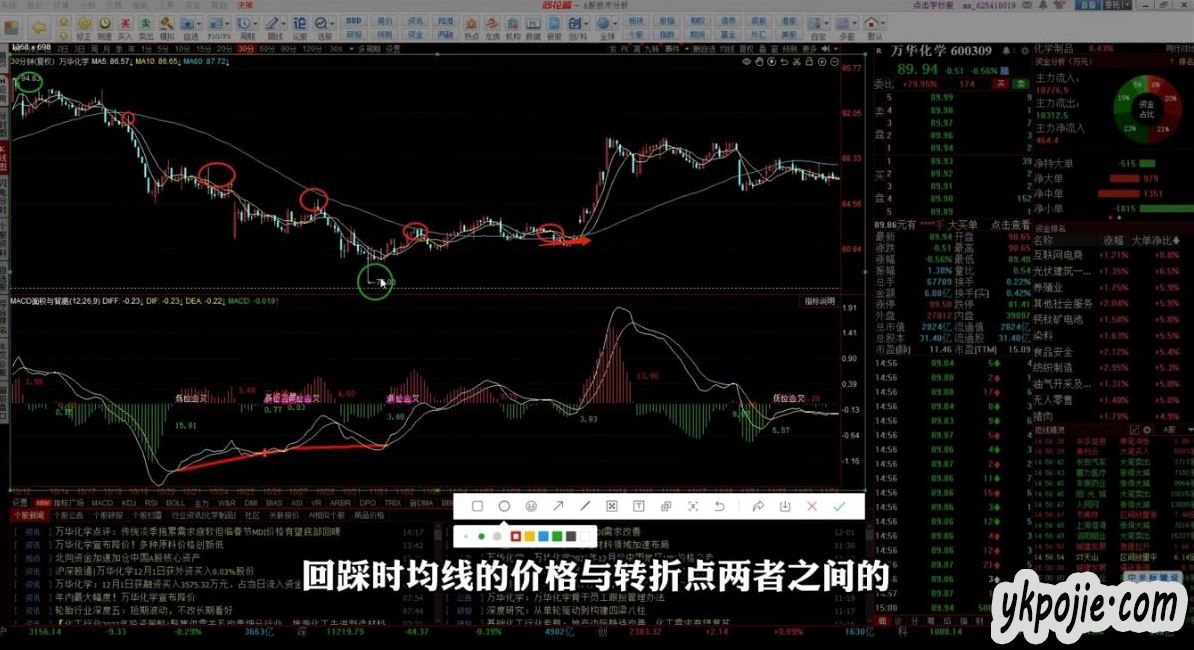Image resolution: width=1194 pixels, height=650 pixels.
Task: Click 点击查看 link in order panel
Action: point(1009,225)
